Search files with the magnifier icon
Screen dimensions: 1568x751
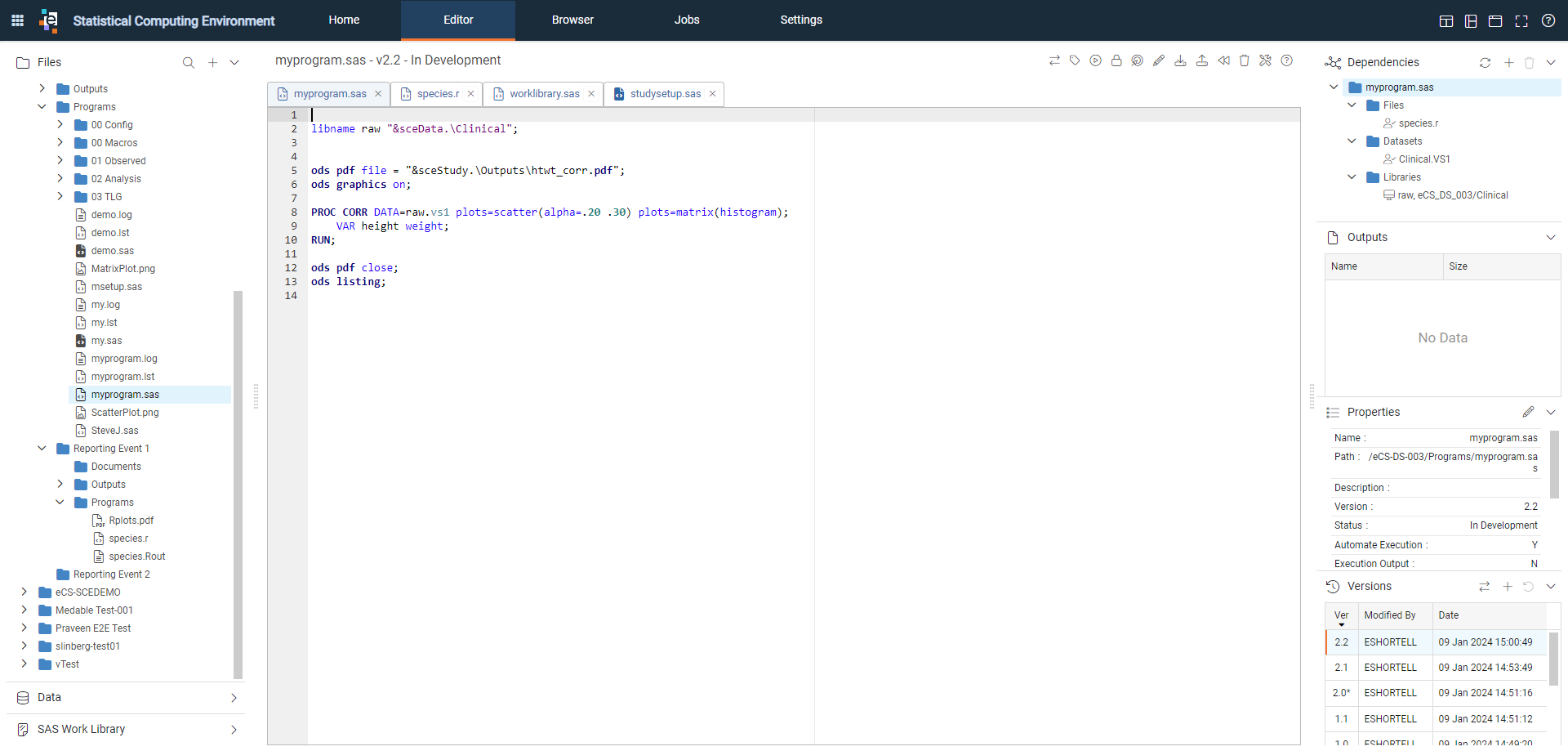click(x=189, y=63)
